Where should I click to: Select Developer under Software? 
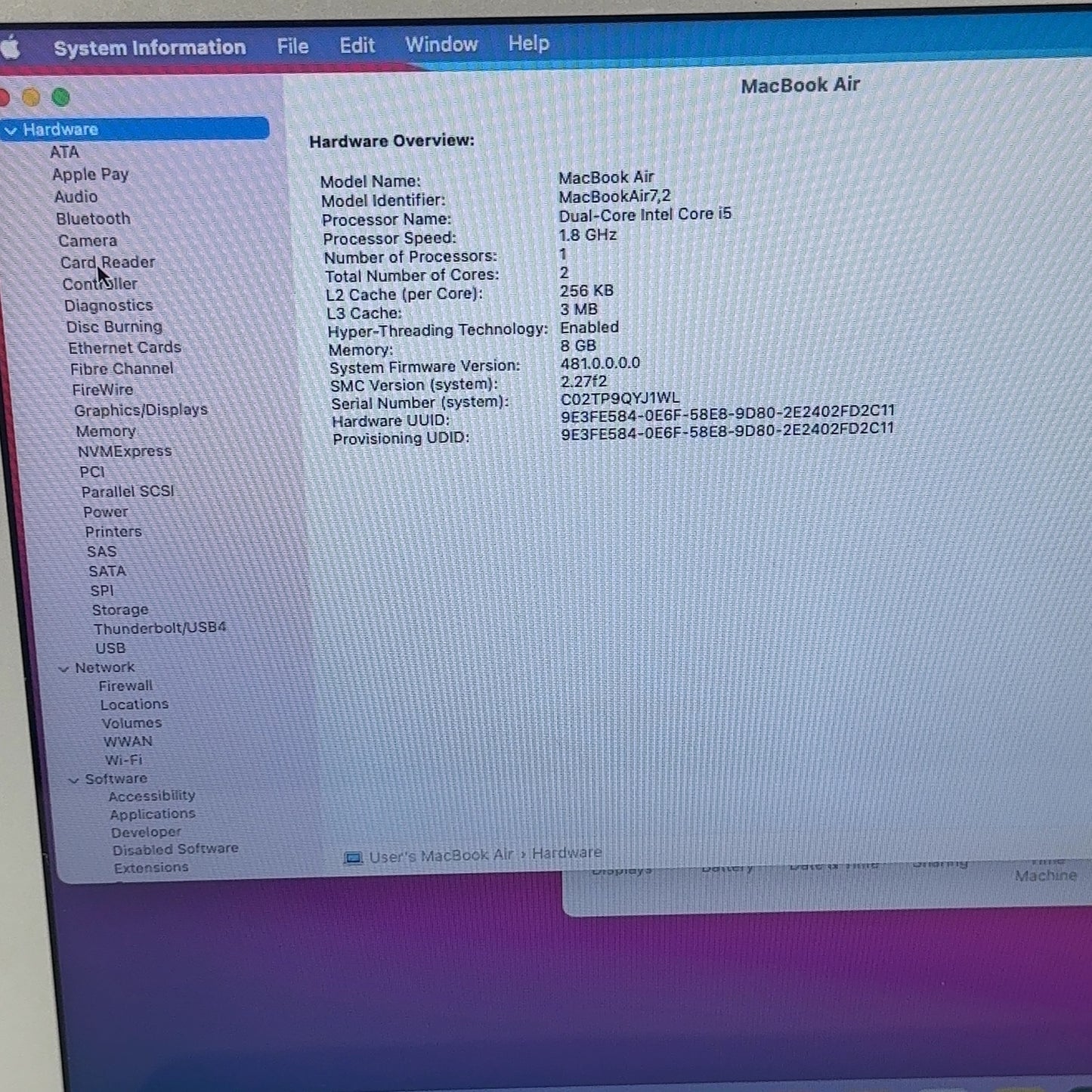[x=146, y=832]
